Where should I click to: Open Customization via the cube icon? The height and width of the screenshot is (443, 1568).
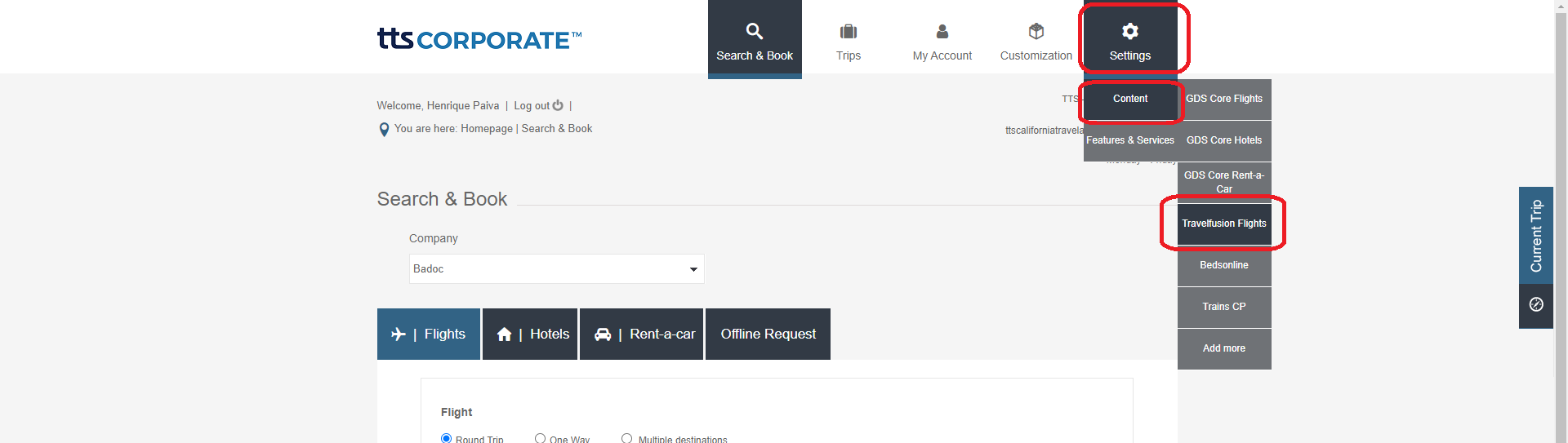(1036, 31)
